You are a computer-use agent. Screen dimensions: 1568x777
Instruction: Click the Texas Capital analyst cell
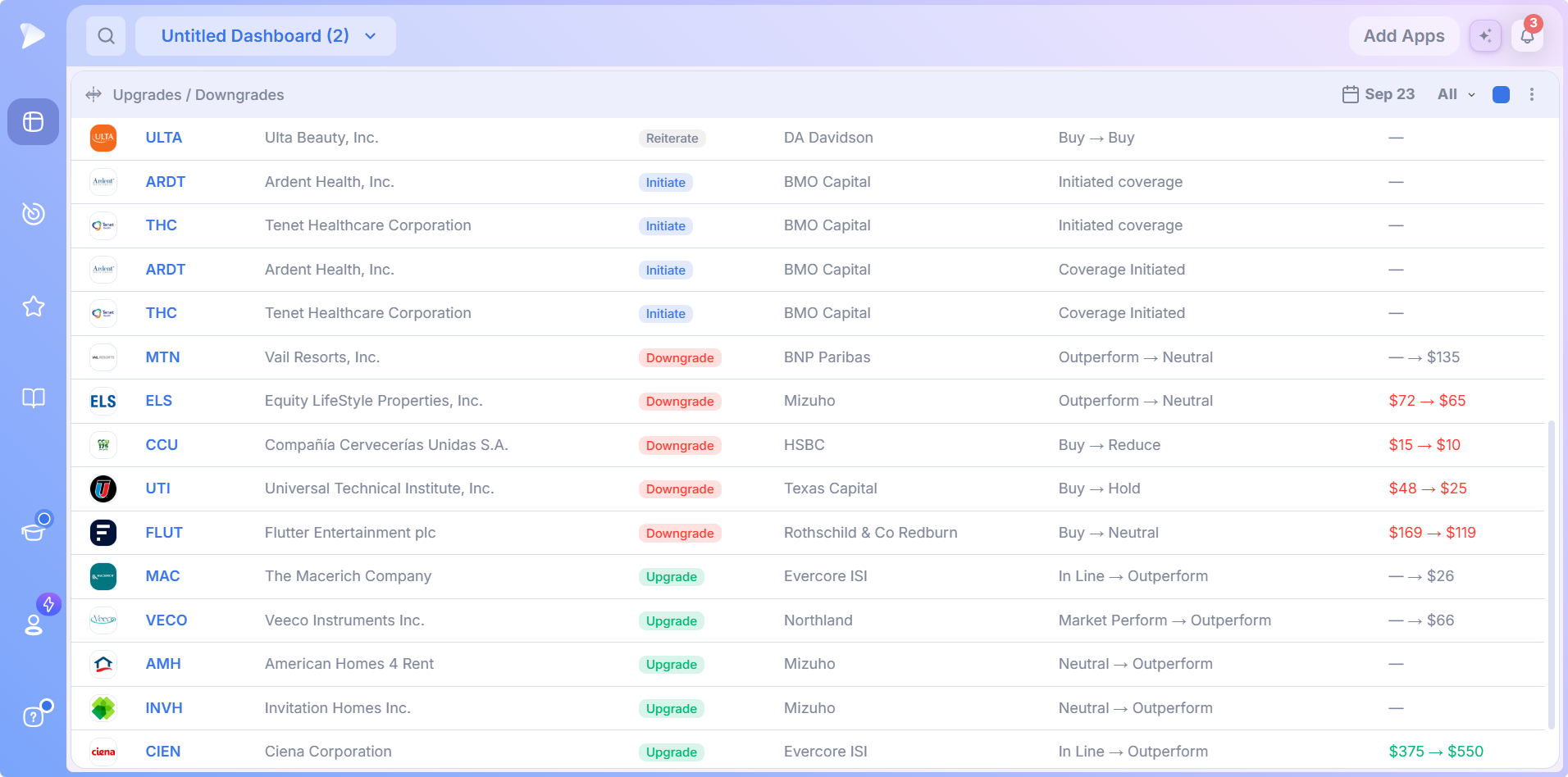coord(831,488)
